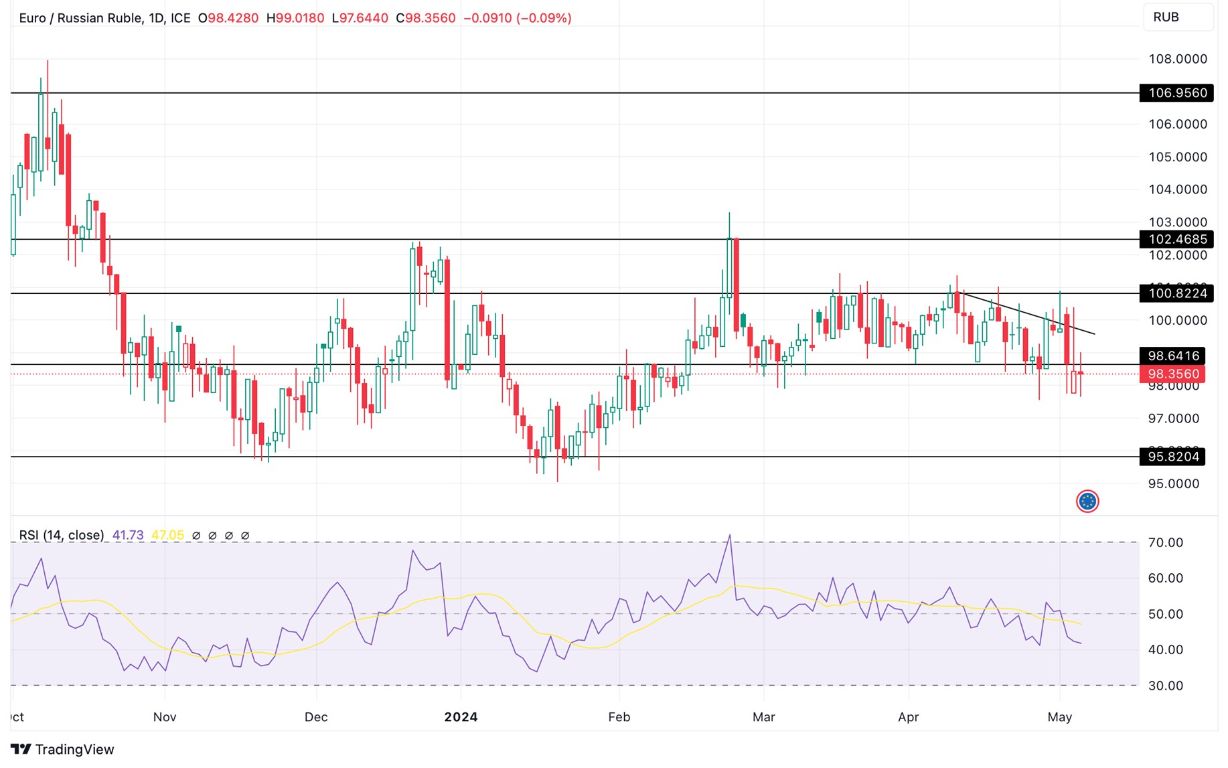1228x768 pixels.
Task: Click the 60.00 RSI axis label
Action: point(1167,578)
